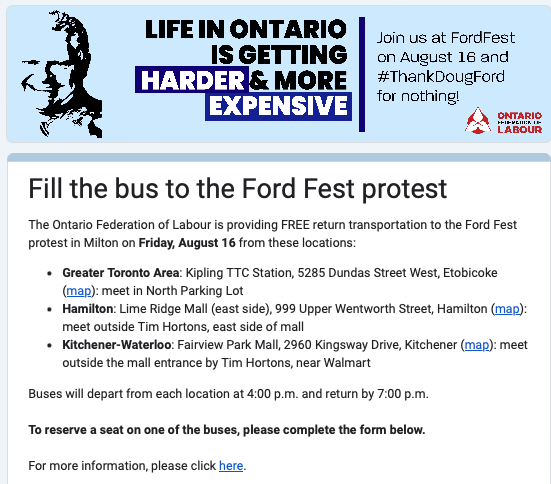The height and width of the screenshot is (484, 551).
Task: Click the 'HARDER' highlighted word in banner
Action: pyautogui.click(x=192, y=80)
